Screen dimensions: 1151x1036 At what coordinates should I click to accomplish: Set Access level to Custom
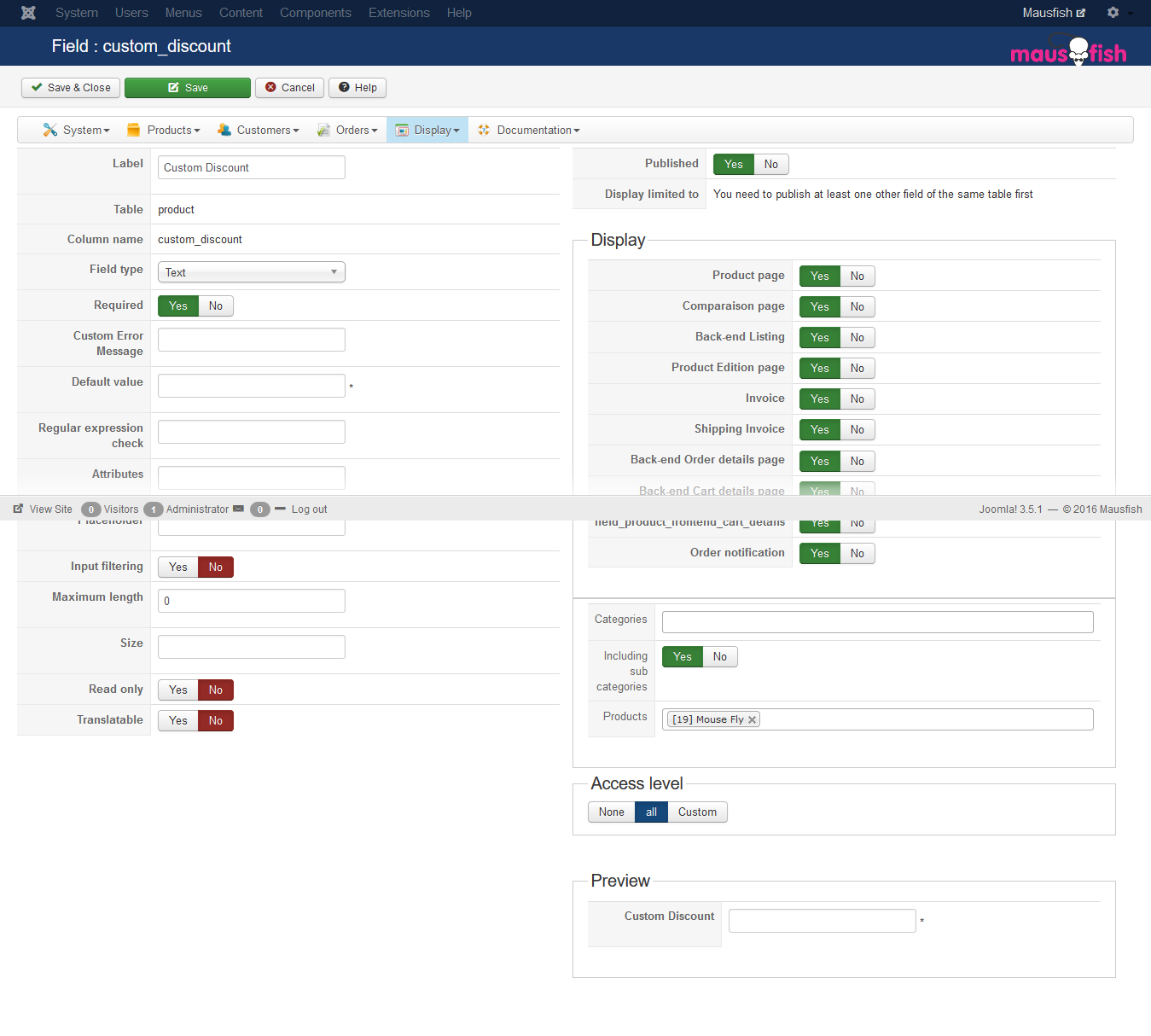pos(697,812)
